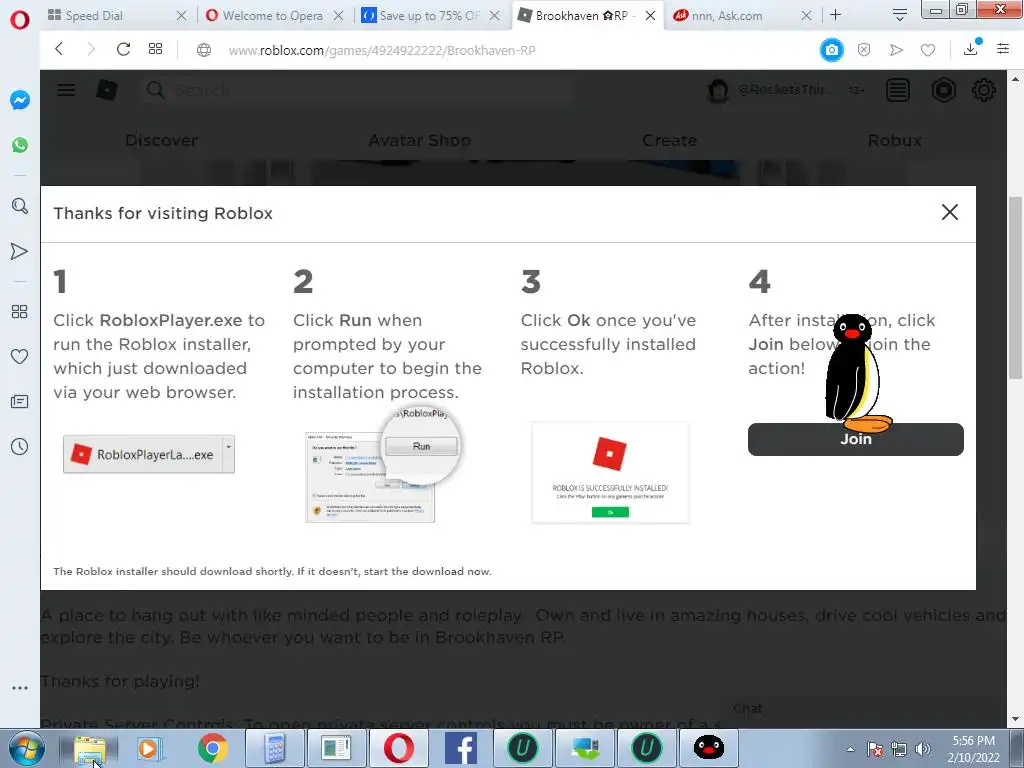The width and height of the screenshot is (1024, 768).
Task: Open Chrome from the taskbar
Action: tap(212, 748)
